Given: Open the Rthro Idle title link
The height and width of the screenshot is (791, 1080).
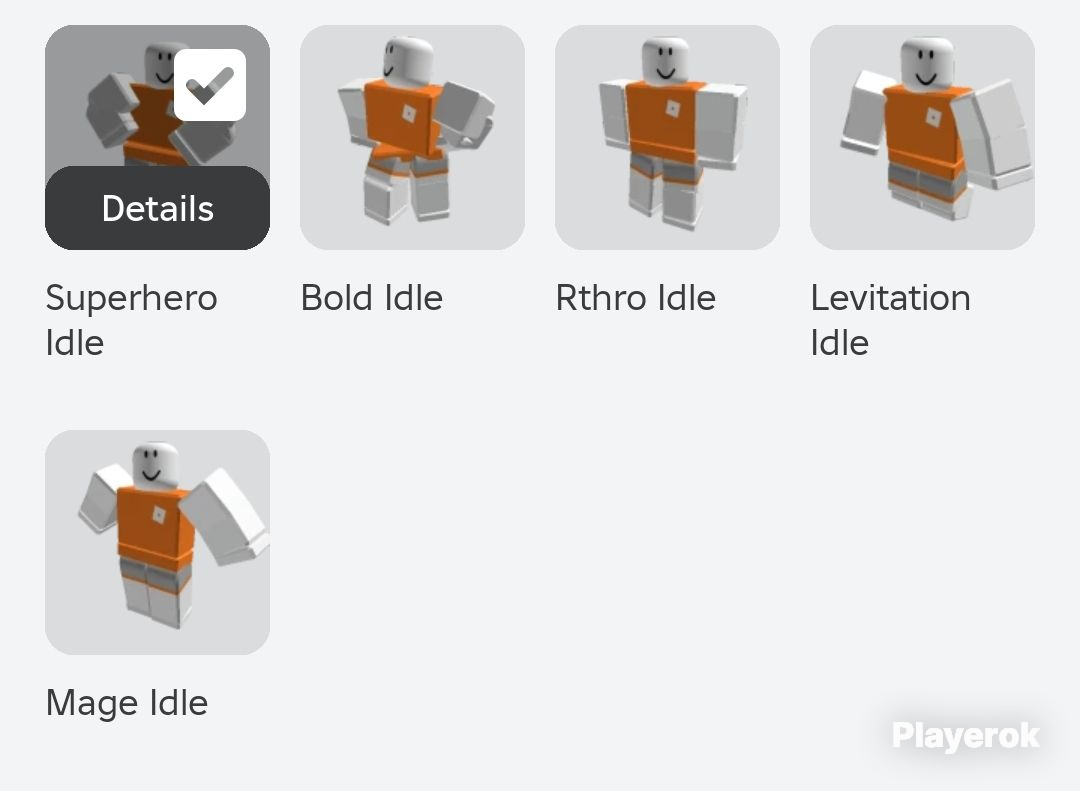Looking at the screenshot, I should [636, 298].
